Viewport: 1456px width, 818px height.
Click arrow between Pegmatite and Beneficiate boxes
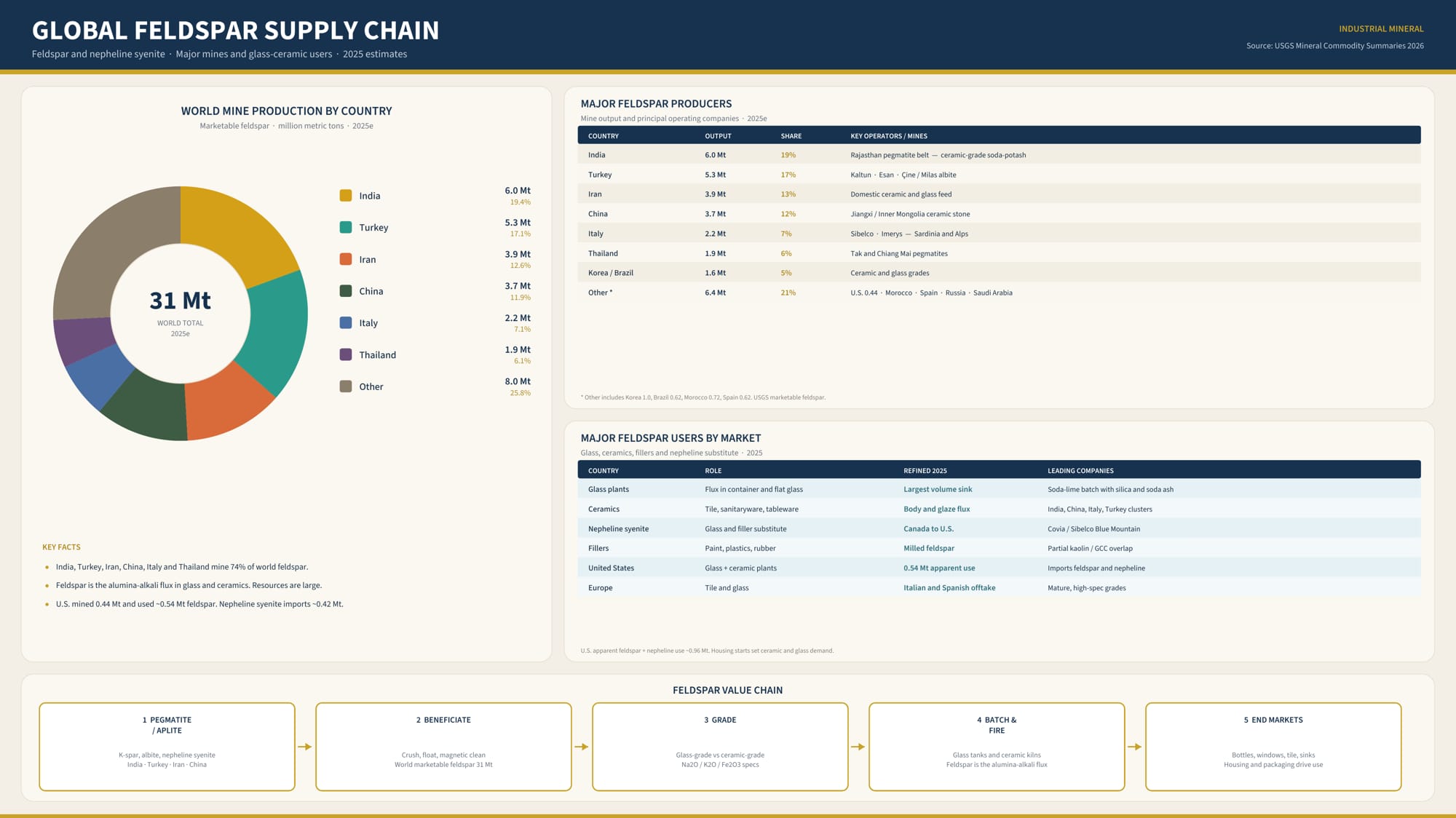pos(305,747)
